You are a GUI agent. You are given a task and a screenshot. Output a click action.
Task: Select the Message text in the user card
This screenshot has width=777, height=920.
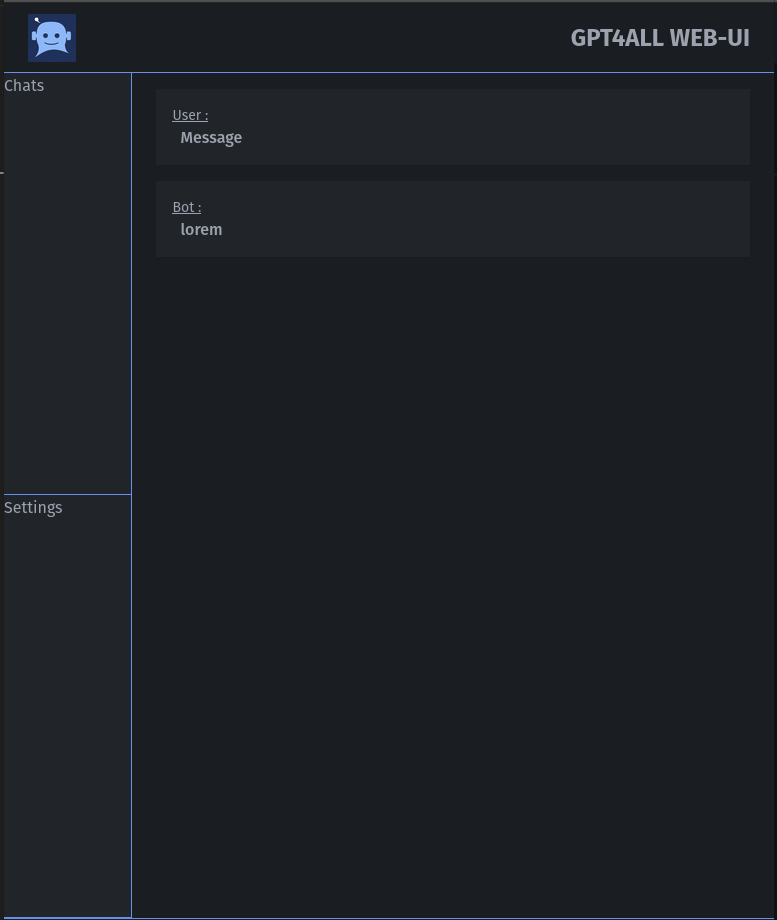click(211, 138)
